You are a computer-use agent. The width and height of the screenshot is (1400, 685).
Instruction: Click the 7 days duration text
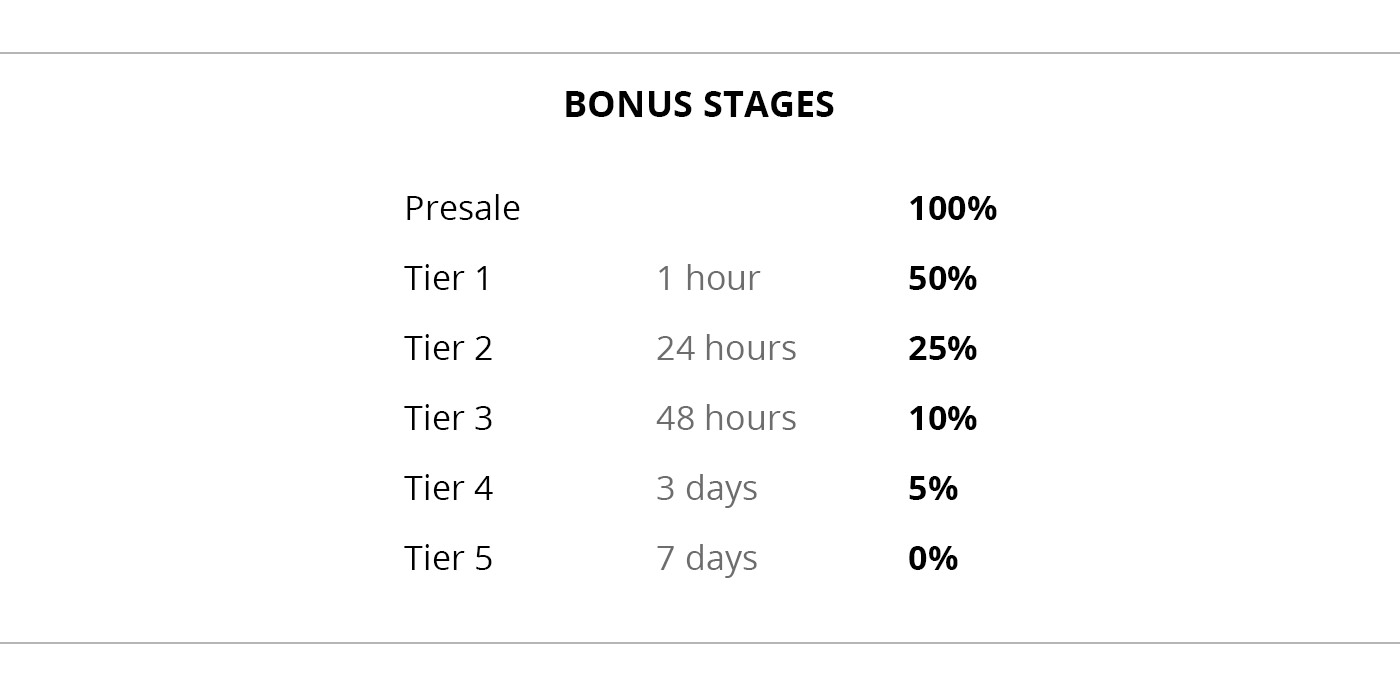(x=707, y=559)
